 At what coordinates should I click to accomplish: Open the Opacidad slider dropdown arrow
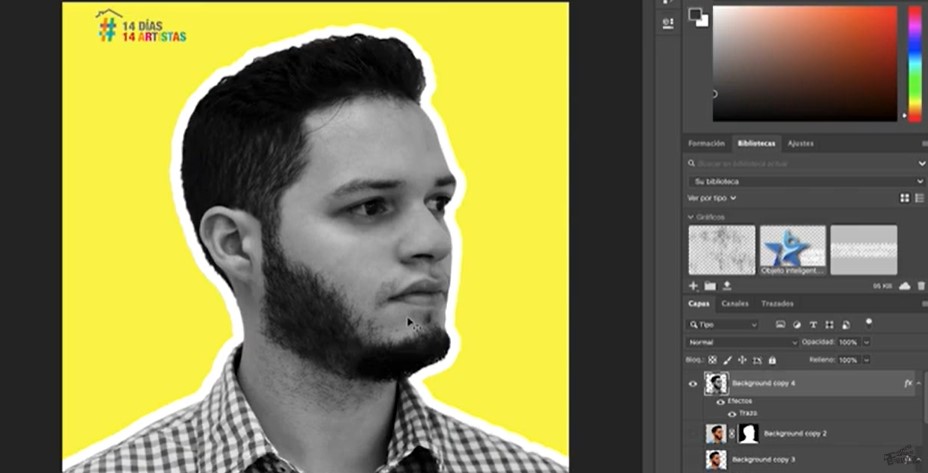point(866,342)
